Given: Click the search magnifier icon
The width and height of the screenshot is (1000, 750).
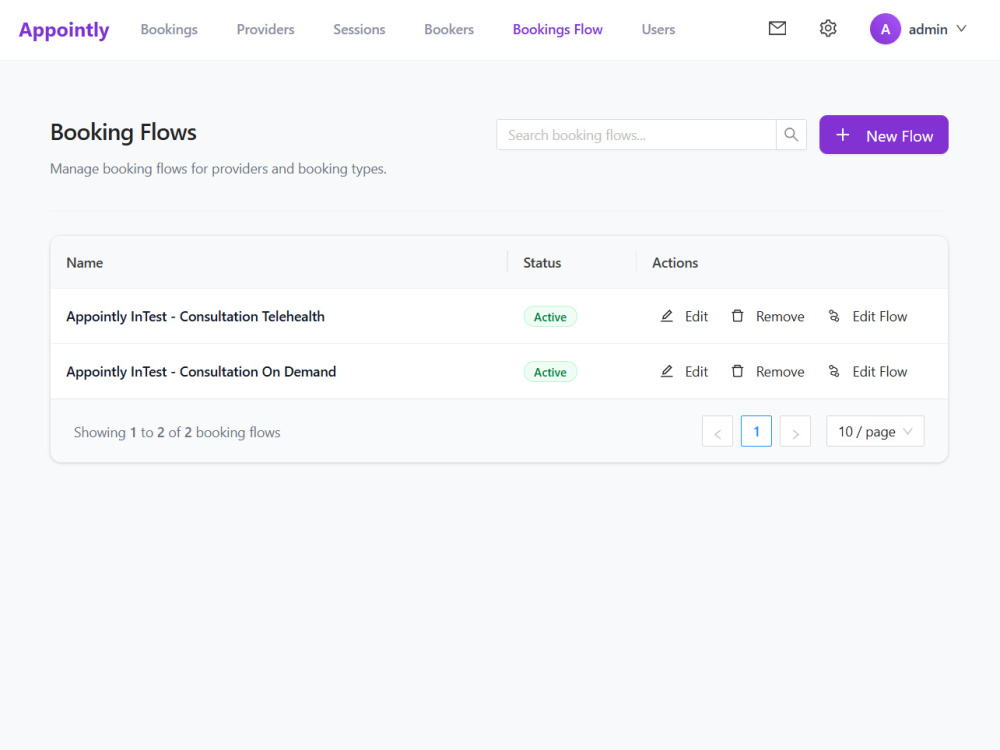Looking at the screenshot, I should (x=791, y=135).
